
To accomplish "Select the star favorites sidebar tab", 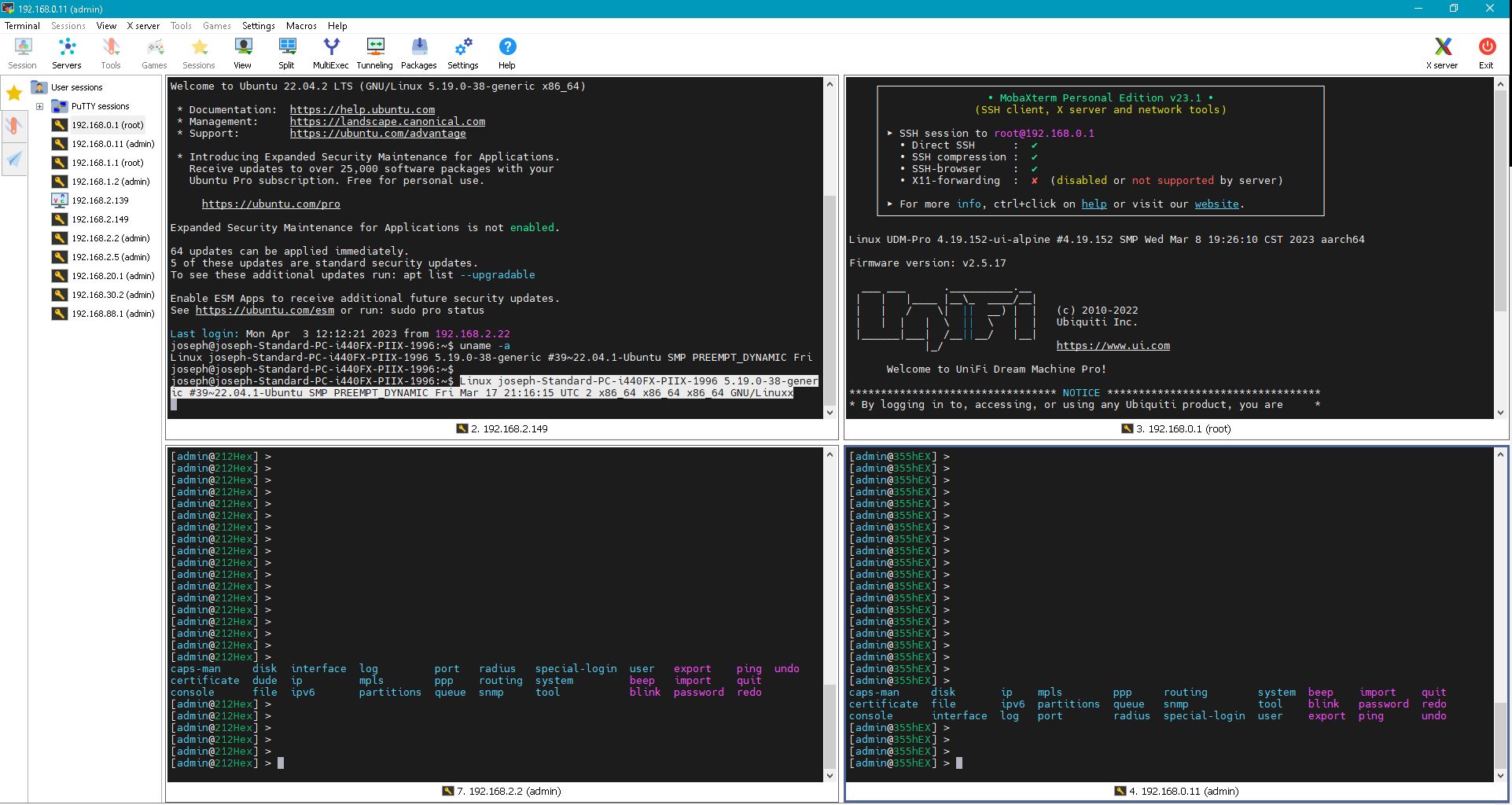I will pyautogui.click(x=14, y=94).
